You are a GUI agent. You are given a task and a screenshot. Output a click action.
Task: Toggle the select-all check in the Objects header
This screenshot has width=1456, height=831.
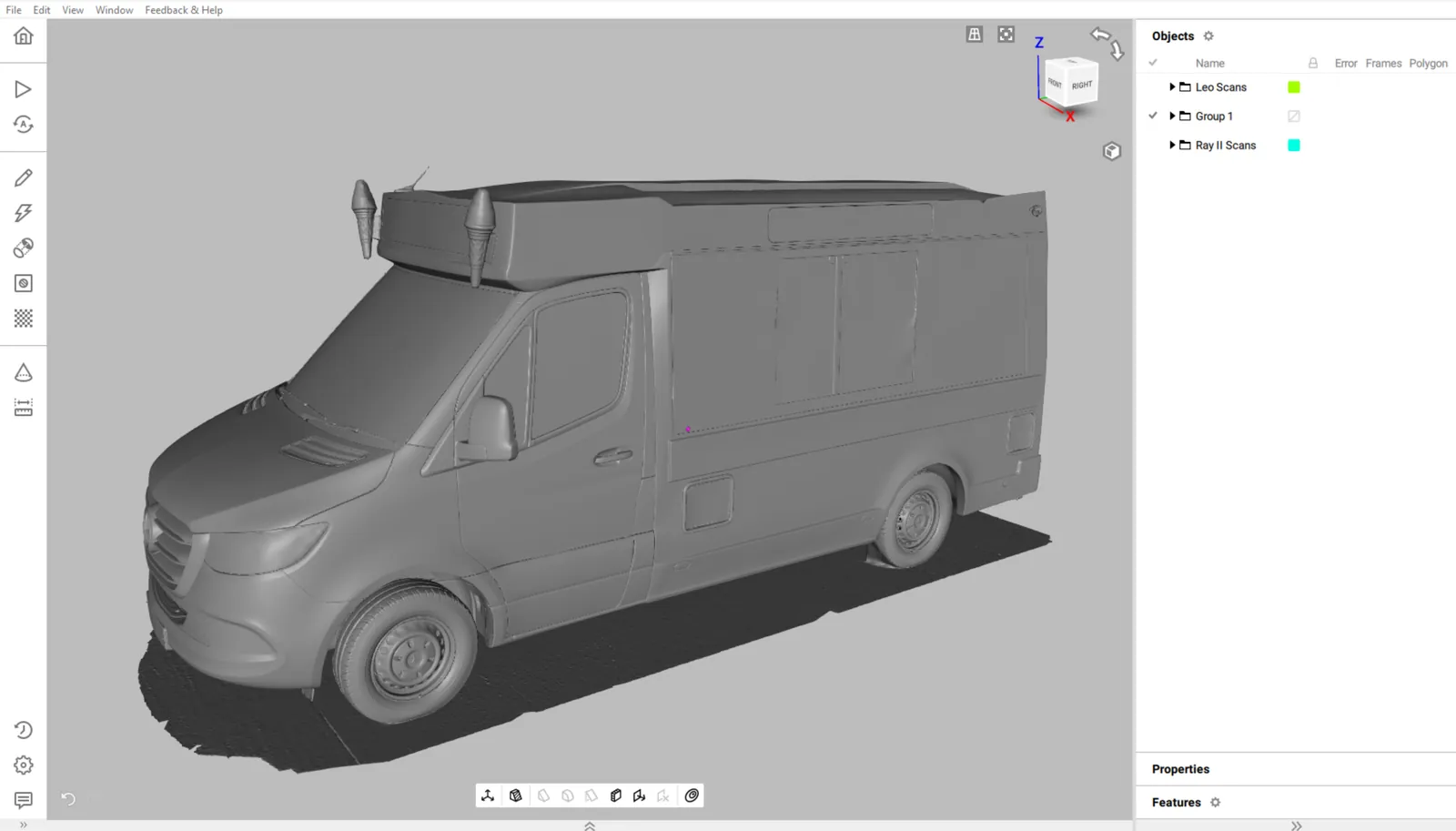[1153, 63]
